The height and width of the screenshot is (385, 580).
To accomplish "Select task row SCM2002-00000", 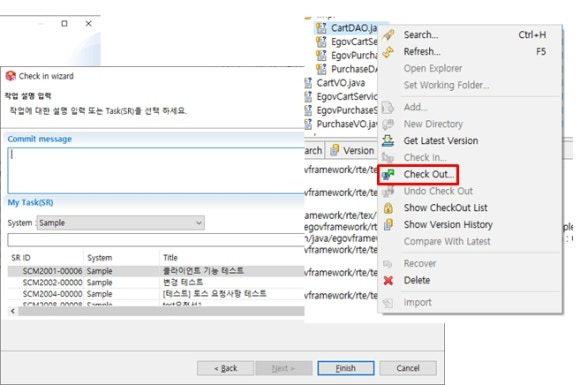I will pyautogui.click(x=156, y=283).
